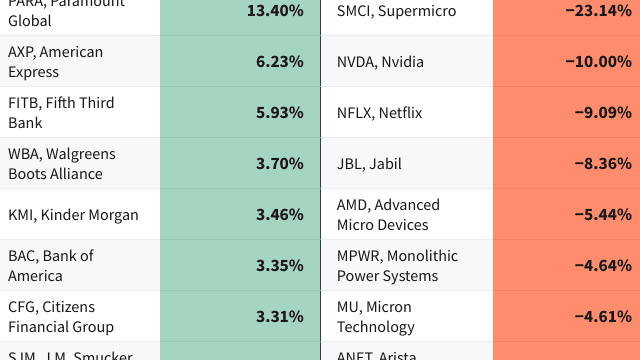Click the AXP, American Express cell
The image size is (640, 360).
(80, 61)
